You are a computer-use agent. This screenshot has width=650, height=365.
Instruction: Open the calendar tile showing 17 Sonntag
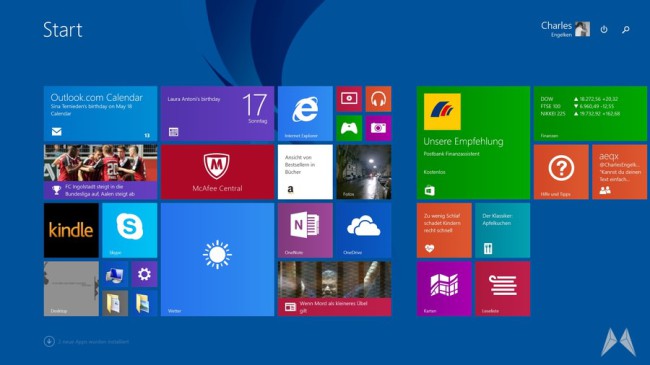[217, 114]
